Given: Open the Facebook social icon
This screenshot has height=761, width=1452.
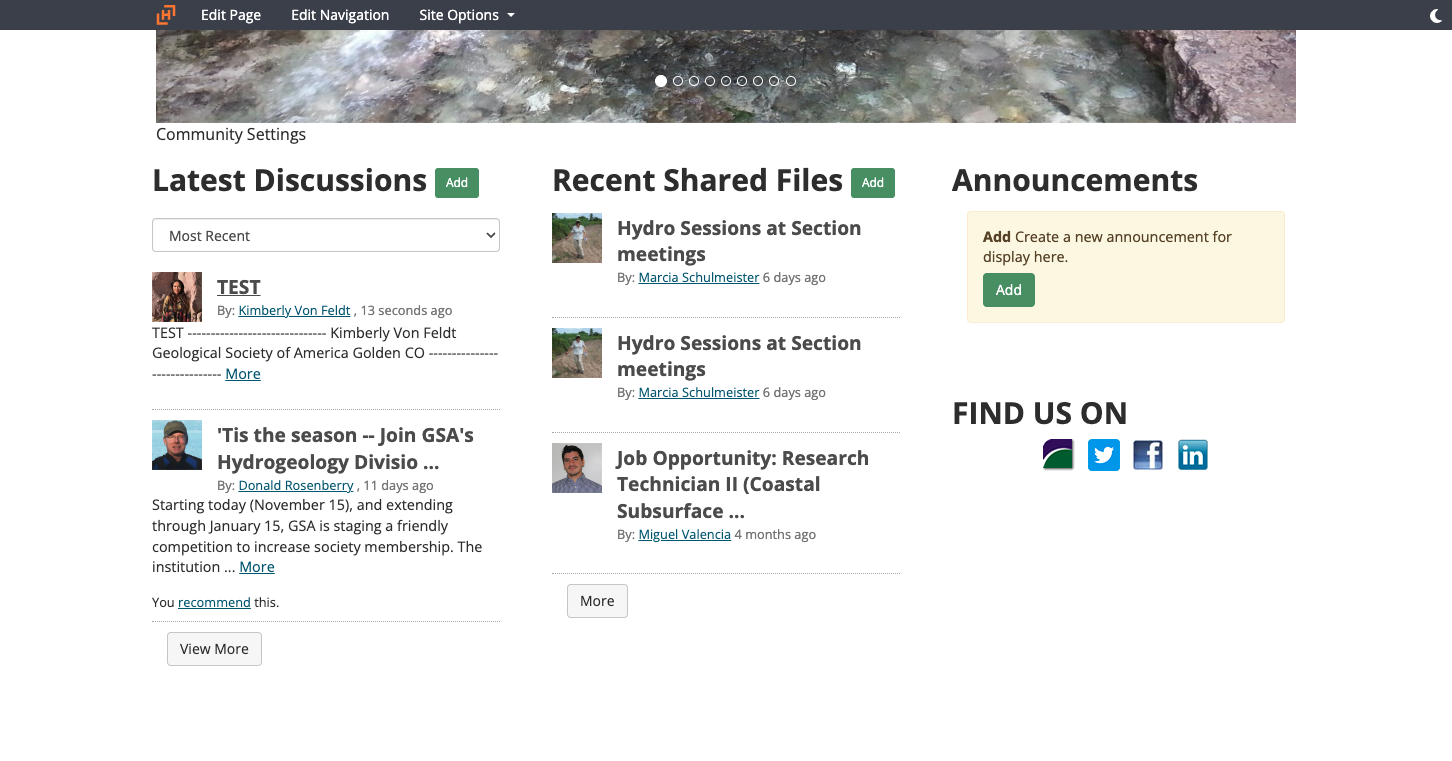Looking at the screenshot, I should [1148, 455].
